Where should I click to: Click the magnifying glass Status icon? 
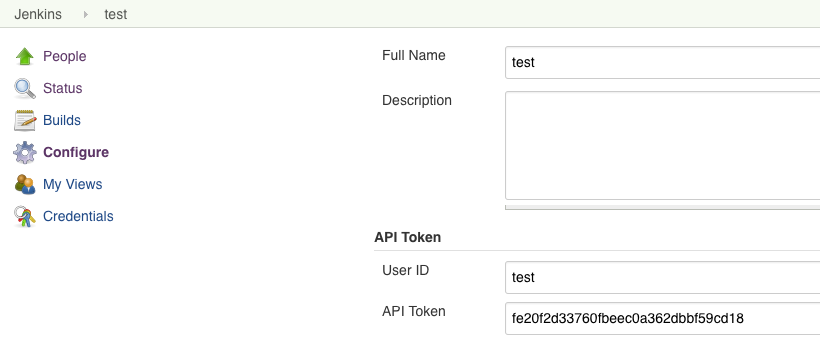25,88
